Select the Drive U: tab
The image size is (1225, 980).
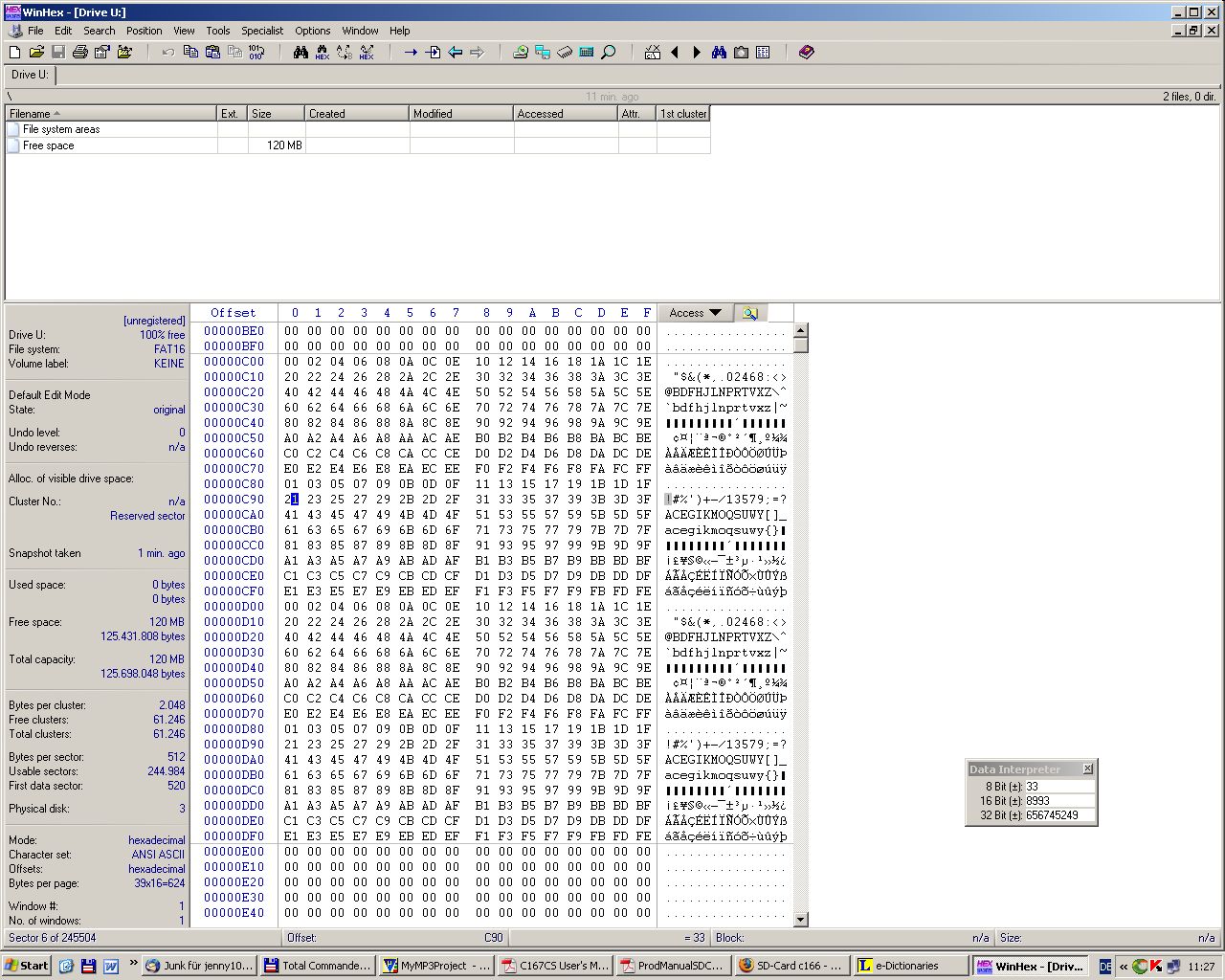pos(30,75)
